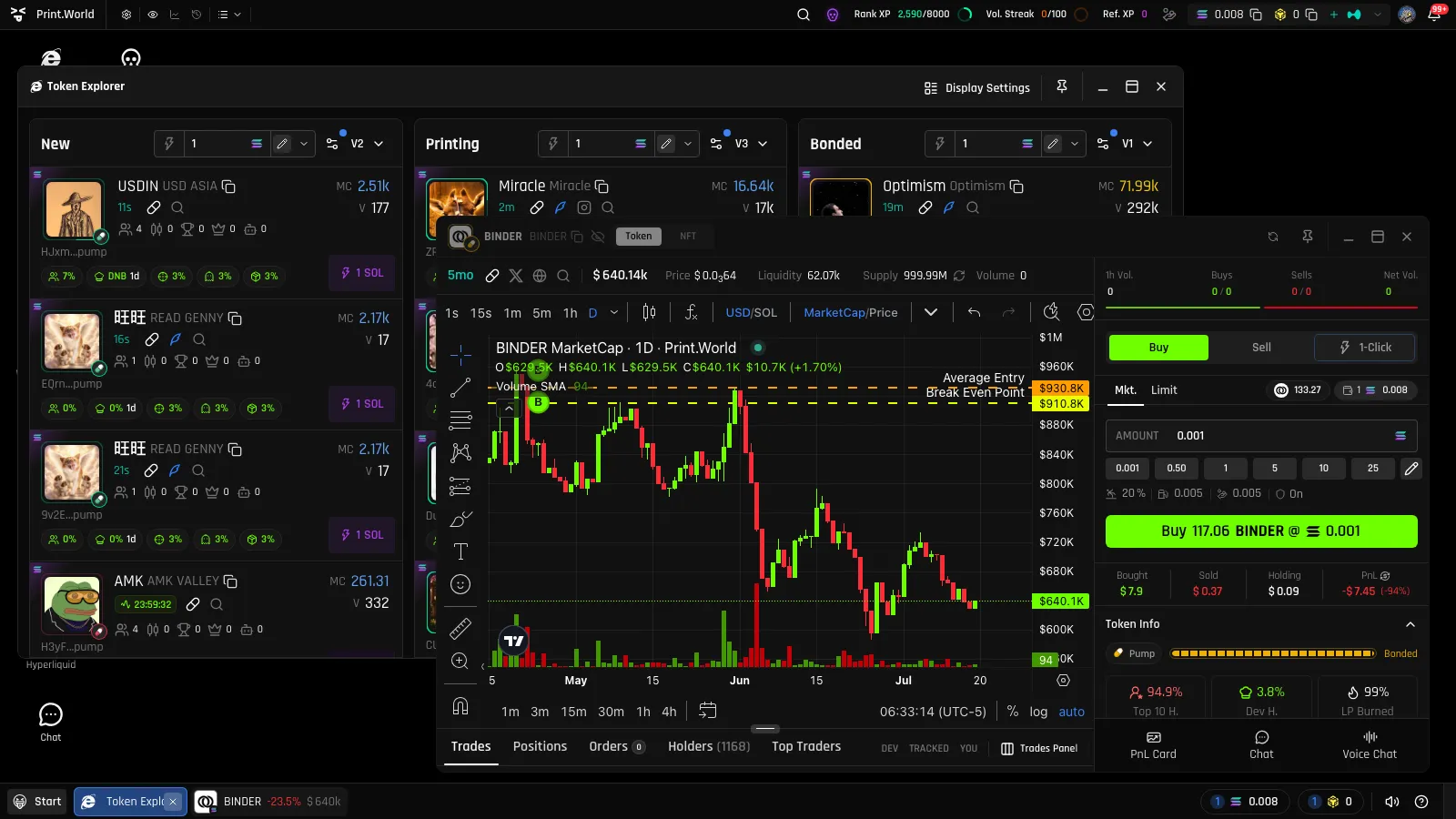Undo the last chart action
1456x819 pixels.
tap(974, 312)
